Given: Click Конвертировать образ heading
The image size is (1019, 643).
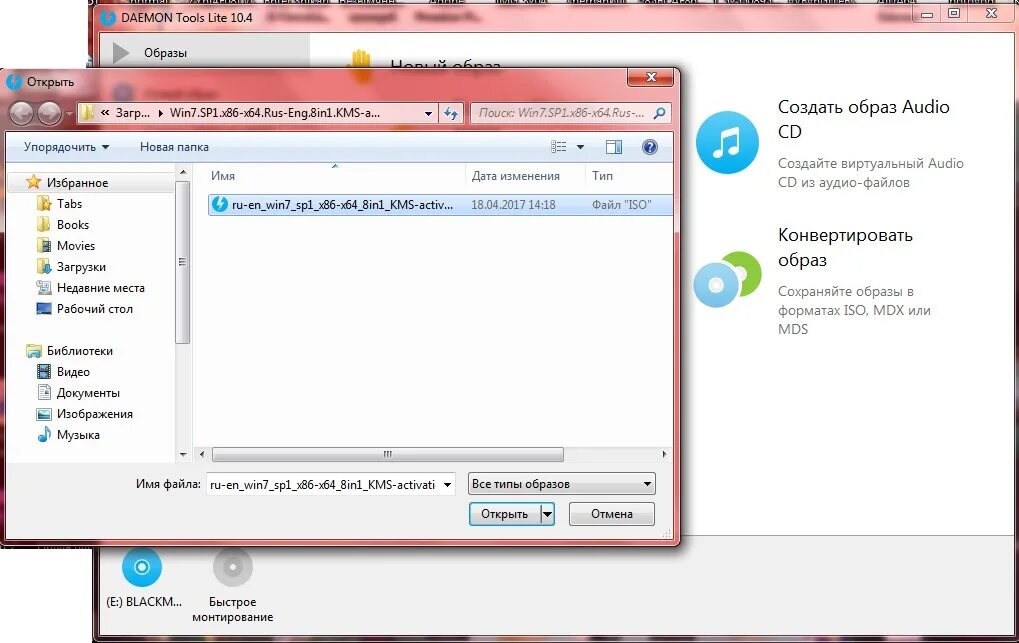Looking at the screenshot, I should pos(845,247).
